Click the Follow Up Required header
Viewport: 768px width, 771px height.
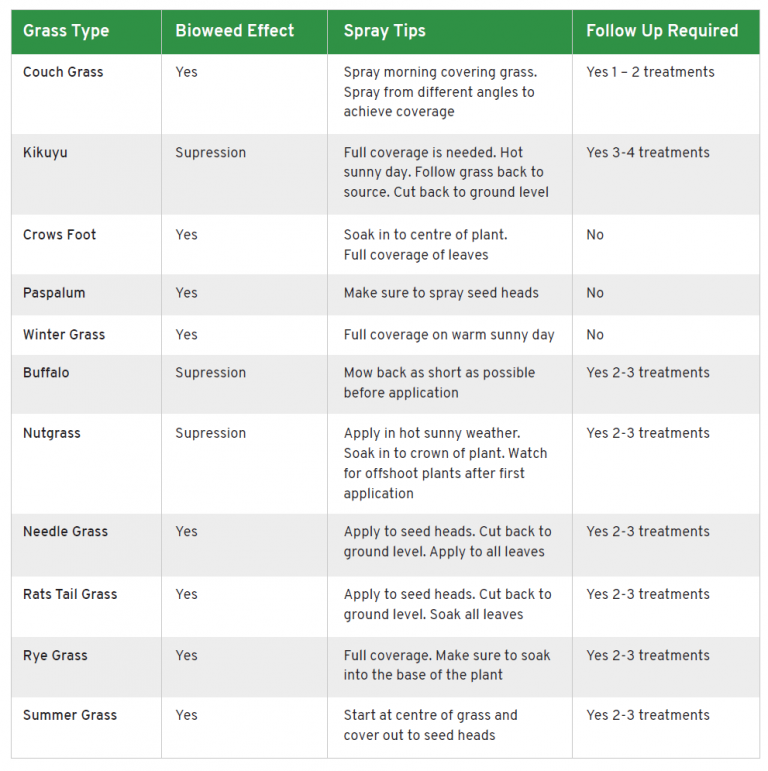662,31
